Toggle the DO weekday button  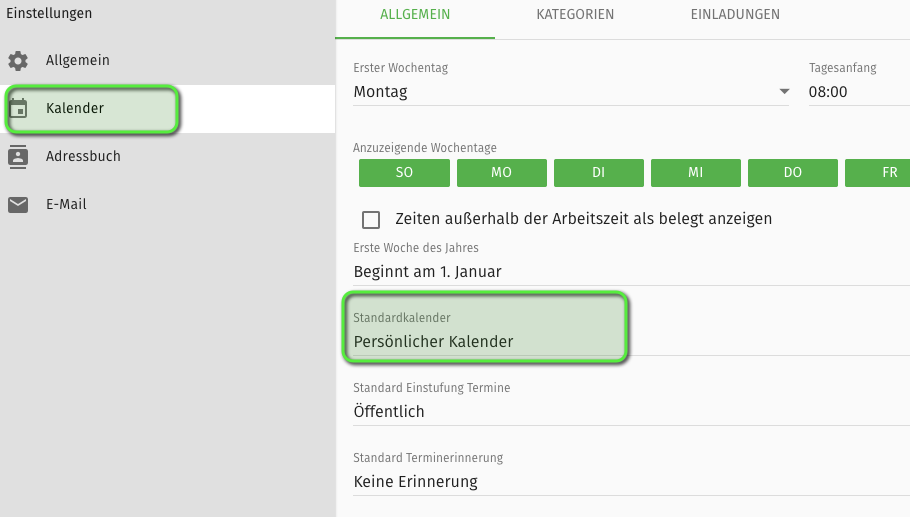pyautogui.click(x=792, y=173)
